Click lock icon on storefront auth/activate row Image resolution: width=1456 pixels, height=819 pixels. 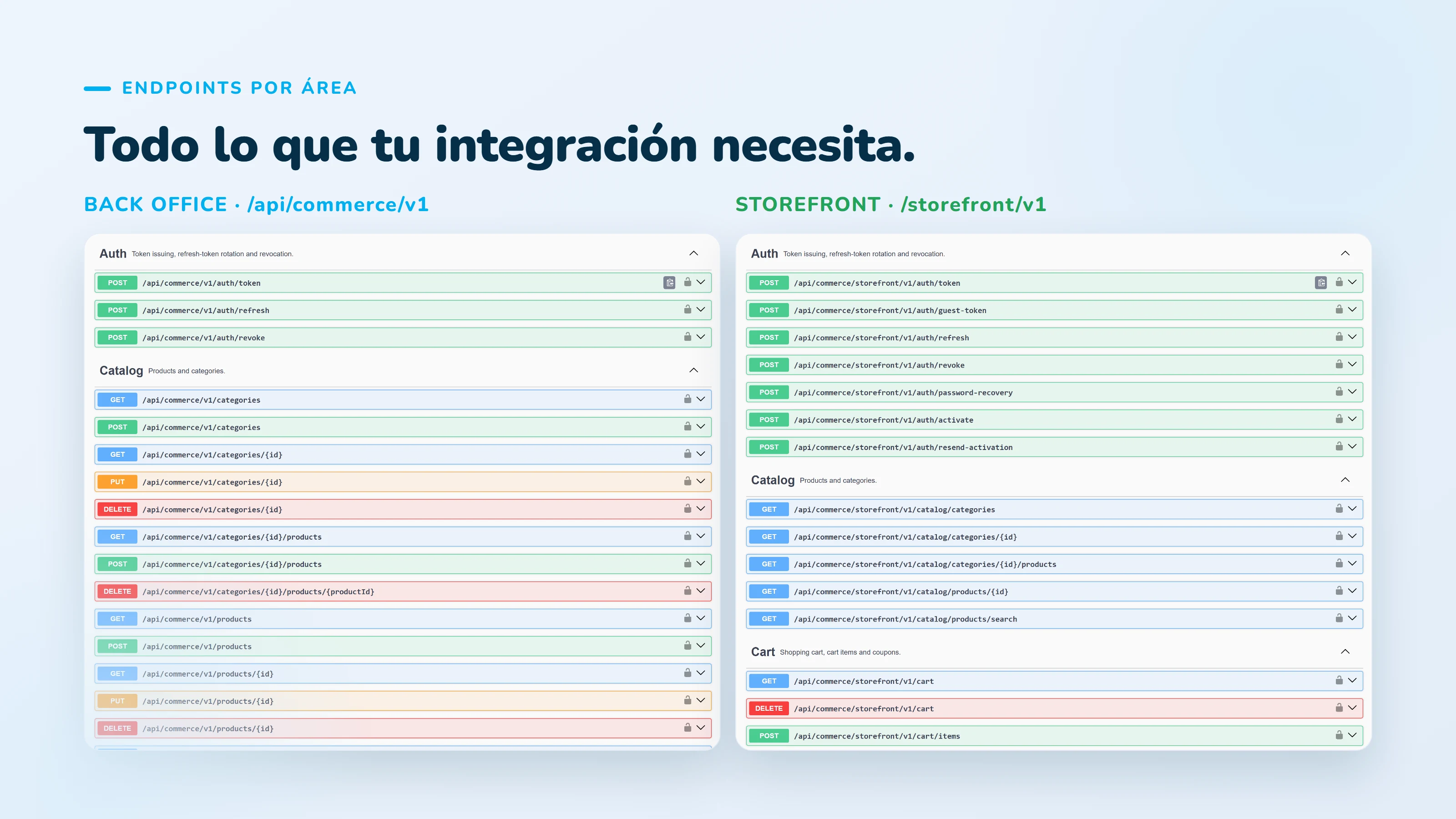[1339, 419]
